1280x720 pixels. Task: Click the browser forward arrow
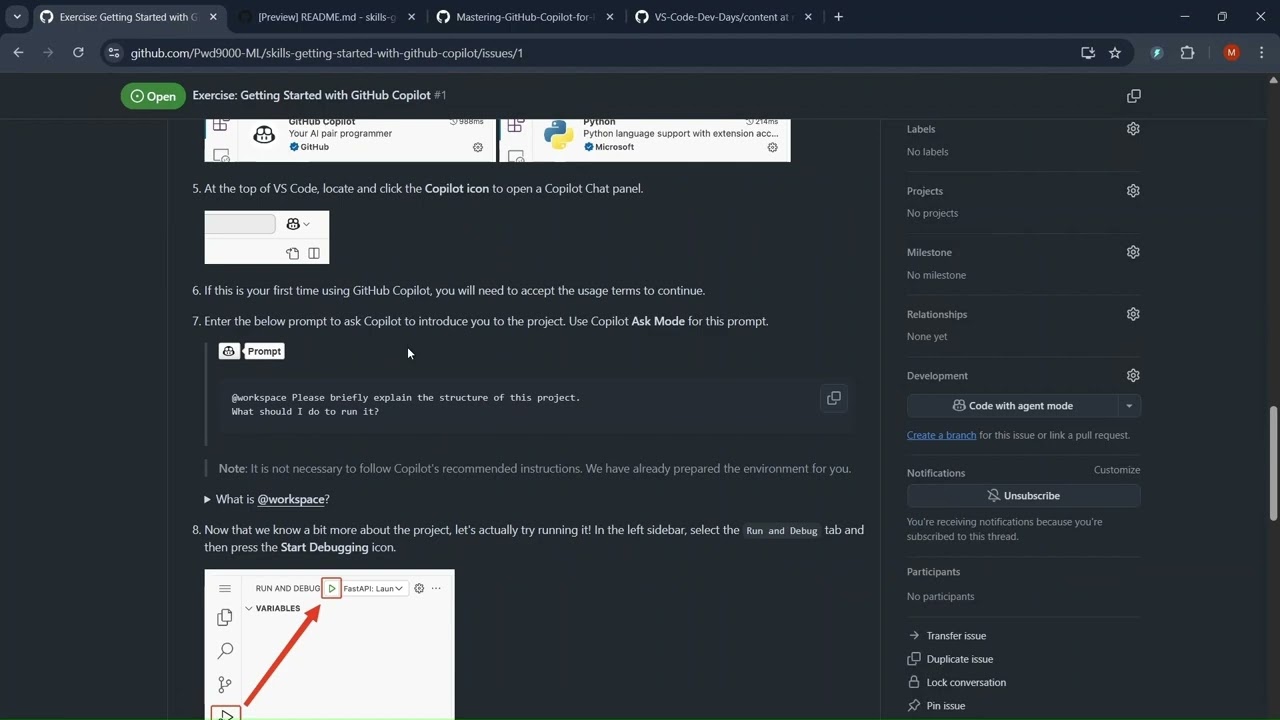click(48, 53)
